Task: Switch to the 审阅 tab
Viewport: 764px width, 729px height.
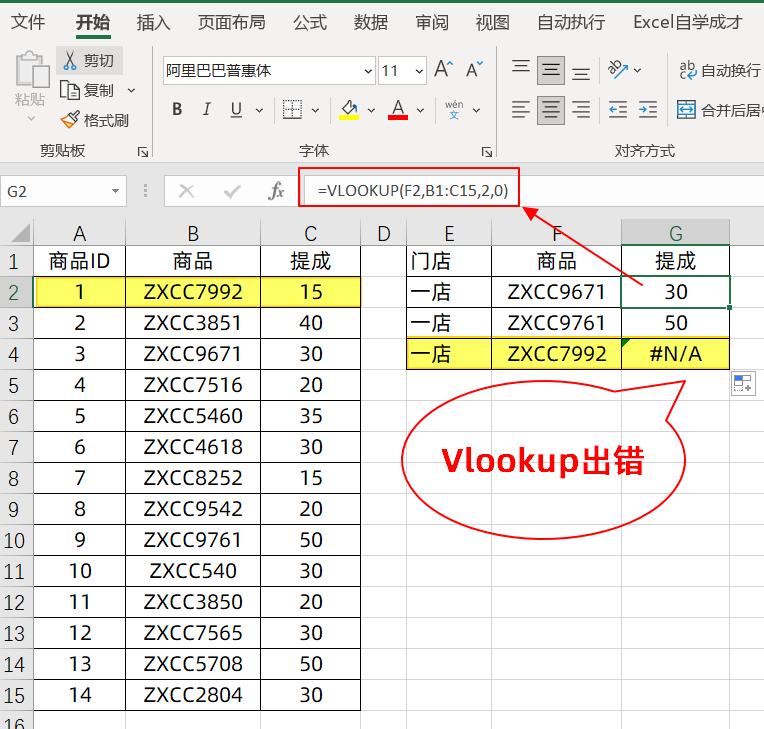Action: (432, 22)
